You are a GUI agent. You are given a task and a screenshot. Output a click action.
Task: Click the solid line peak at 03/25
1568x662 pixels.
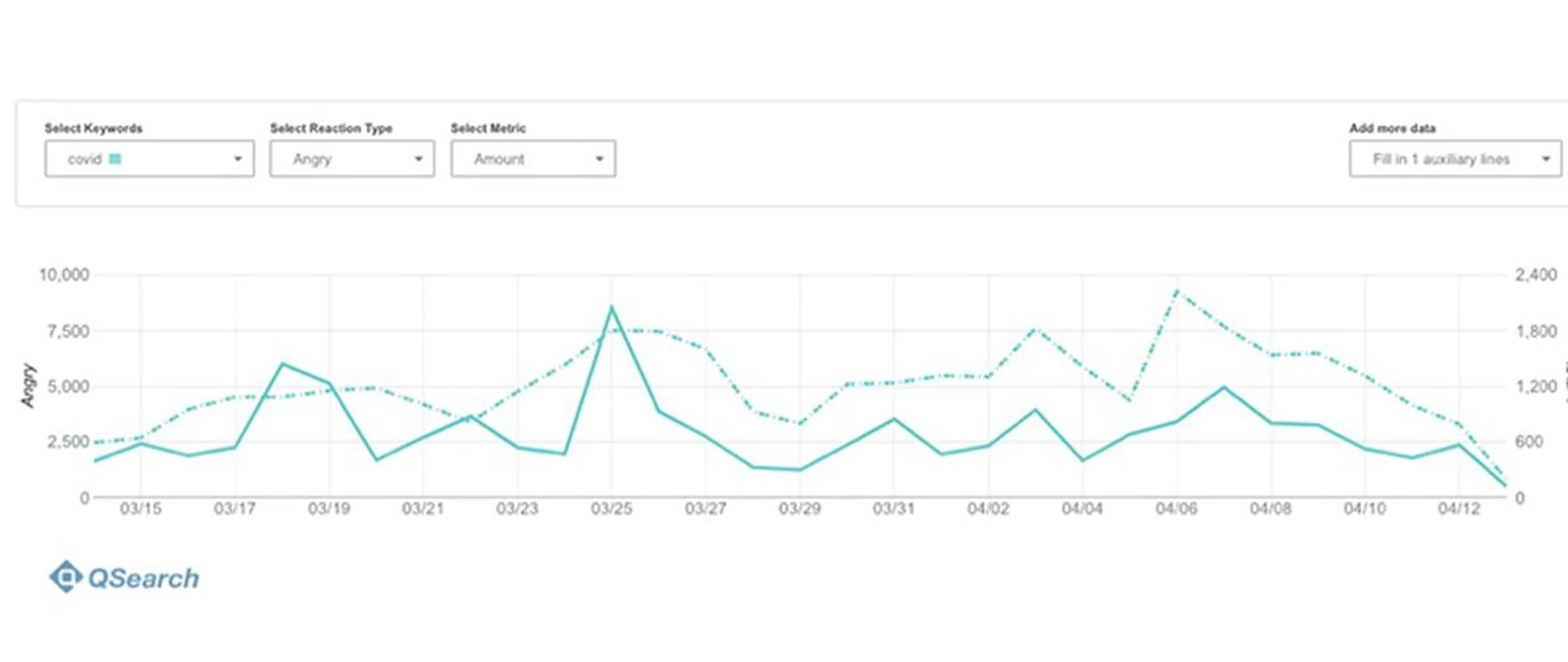[x=612, y=308]
